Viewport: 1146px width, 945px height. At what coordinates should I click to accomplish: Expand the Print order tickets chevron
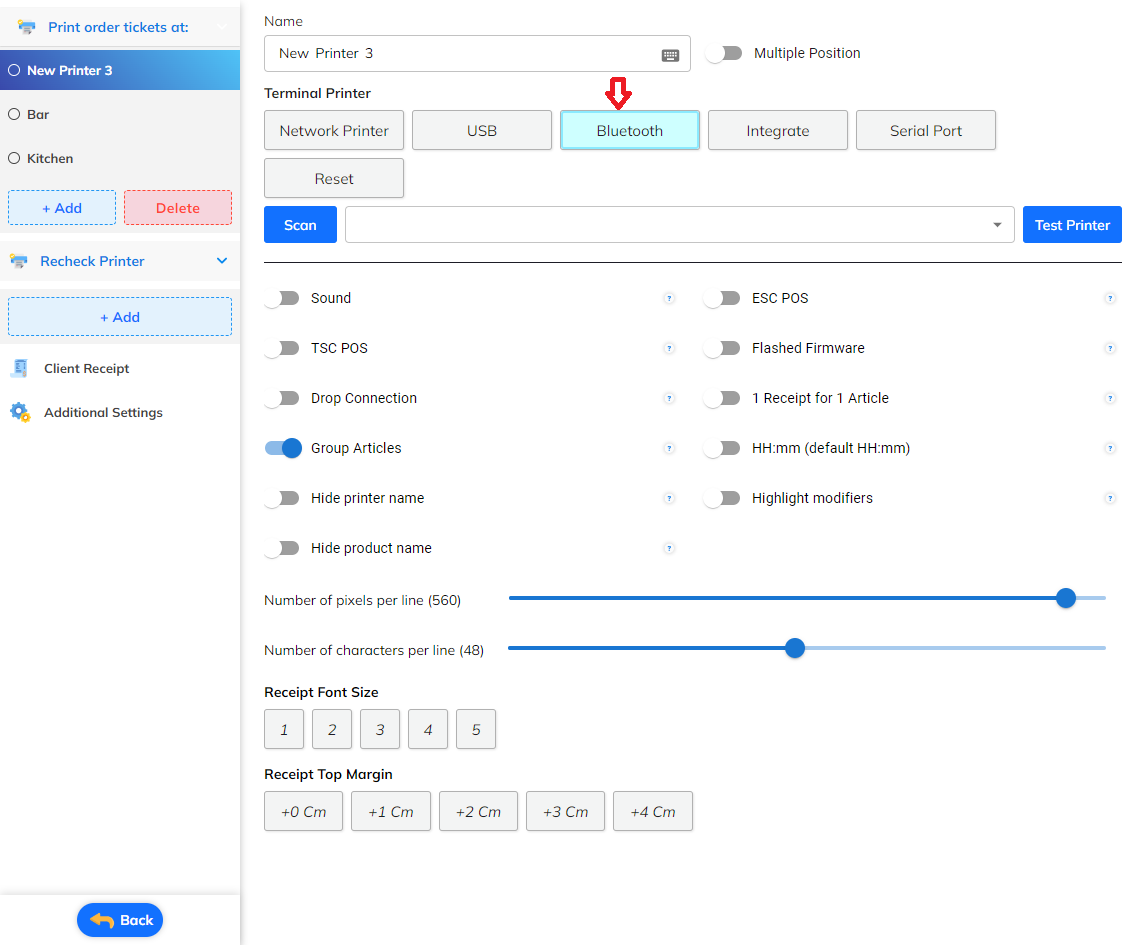222,27
